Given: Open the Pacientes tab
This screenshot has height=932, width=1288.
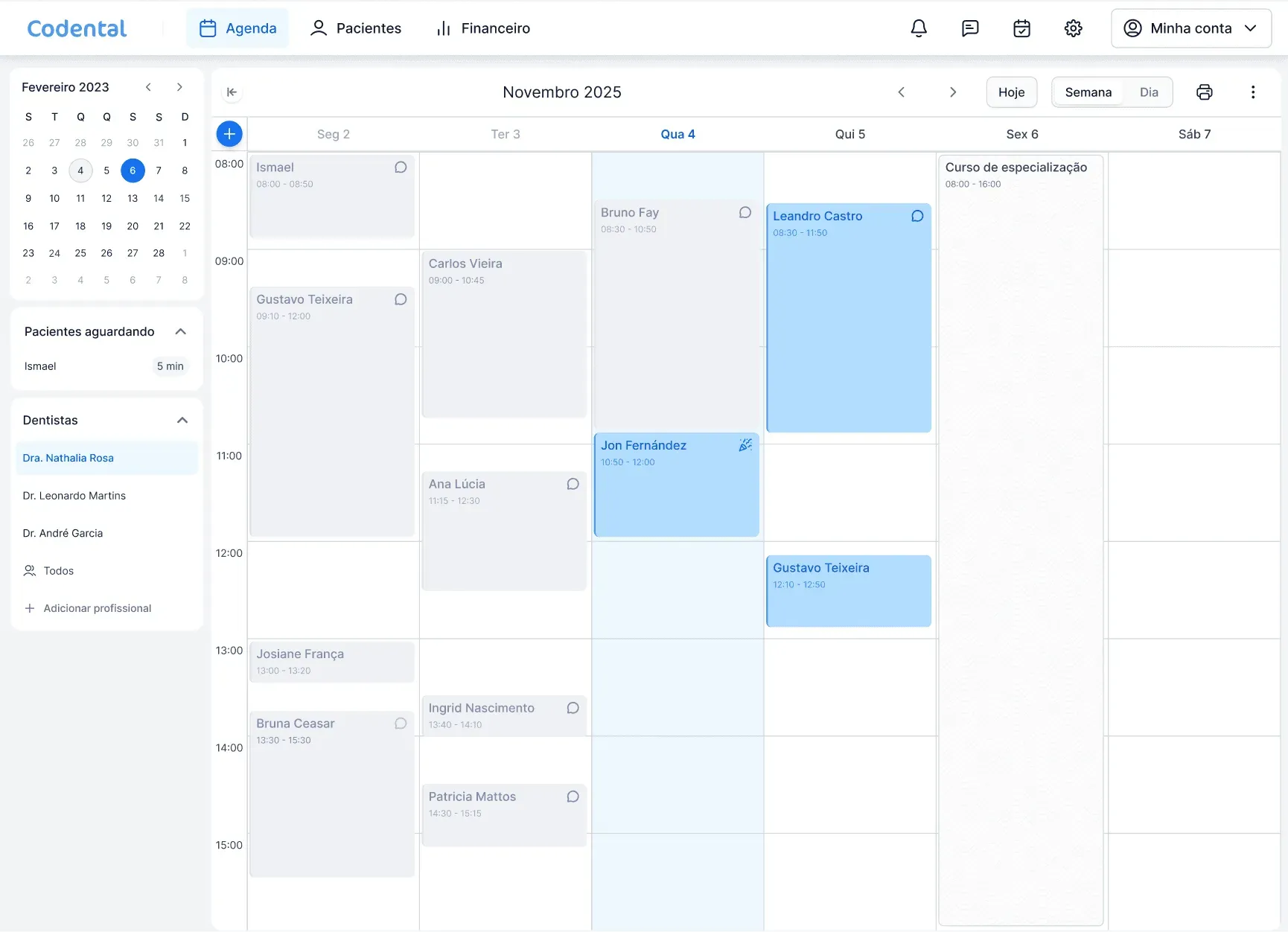Looking at the screenshot, I should tap(356, 28).
